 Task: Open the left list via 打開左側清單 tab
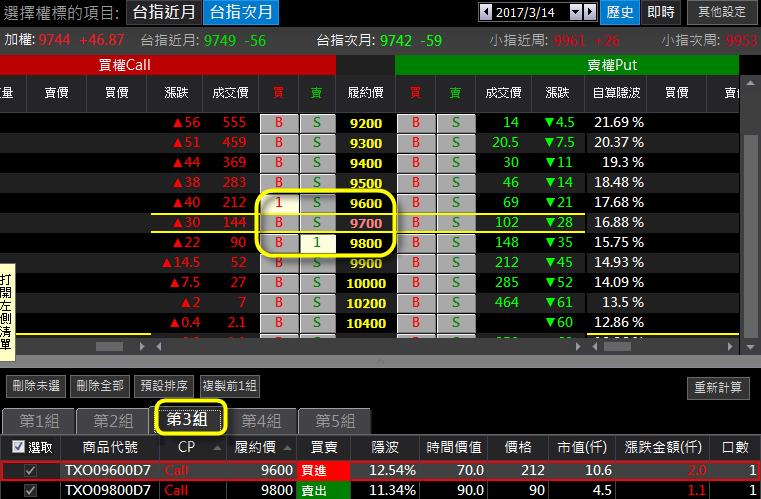7,312
